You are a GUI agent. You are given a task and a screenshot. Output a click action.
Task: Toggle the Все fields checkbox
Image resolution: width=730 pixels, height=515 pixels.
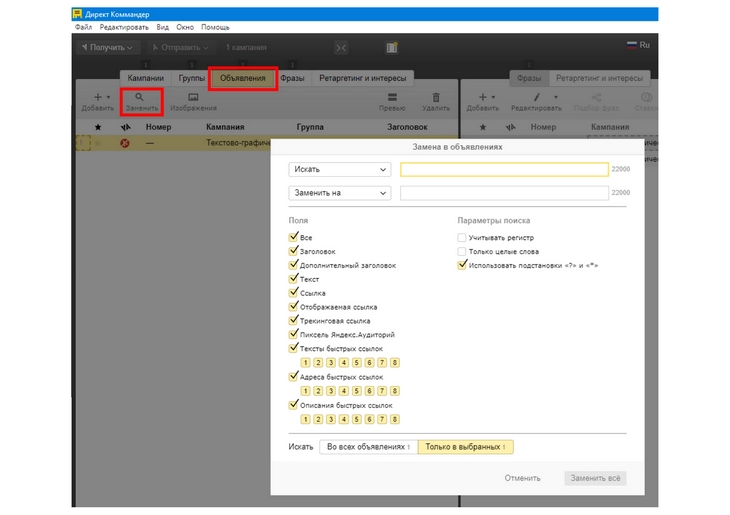pos(293,237)
